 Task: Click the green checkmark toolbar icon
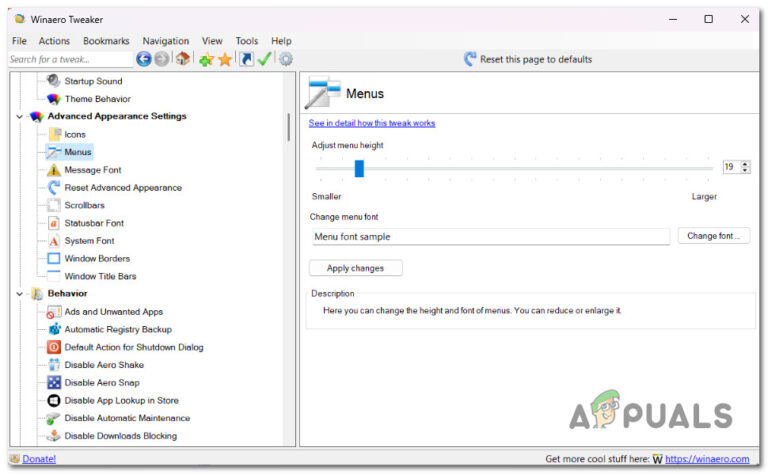coord(264,59)
